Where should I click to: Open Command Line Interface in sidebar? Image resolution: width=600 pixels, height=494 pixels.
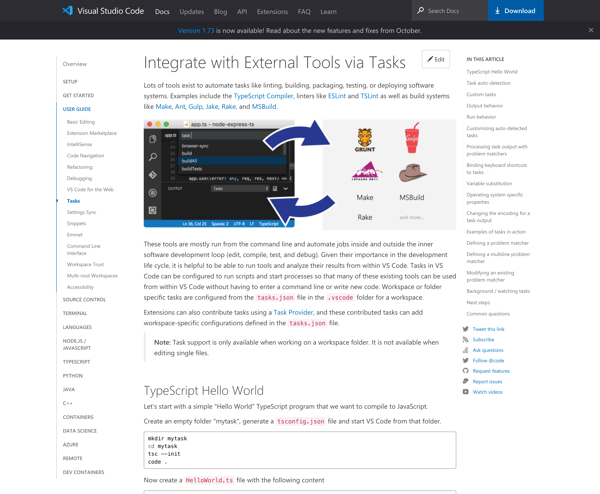click(83, 249)
